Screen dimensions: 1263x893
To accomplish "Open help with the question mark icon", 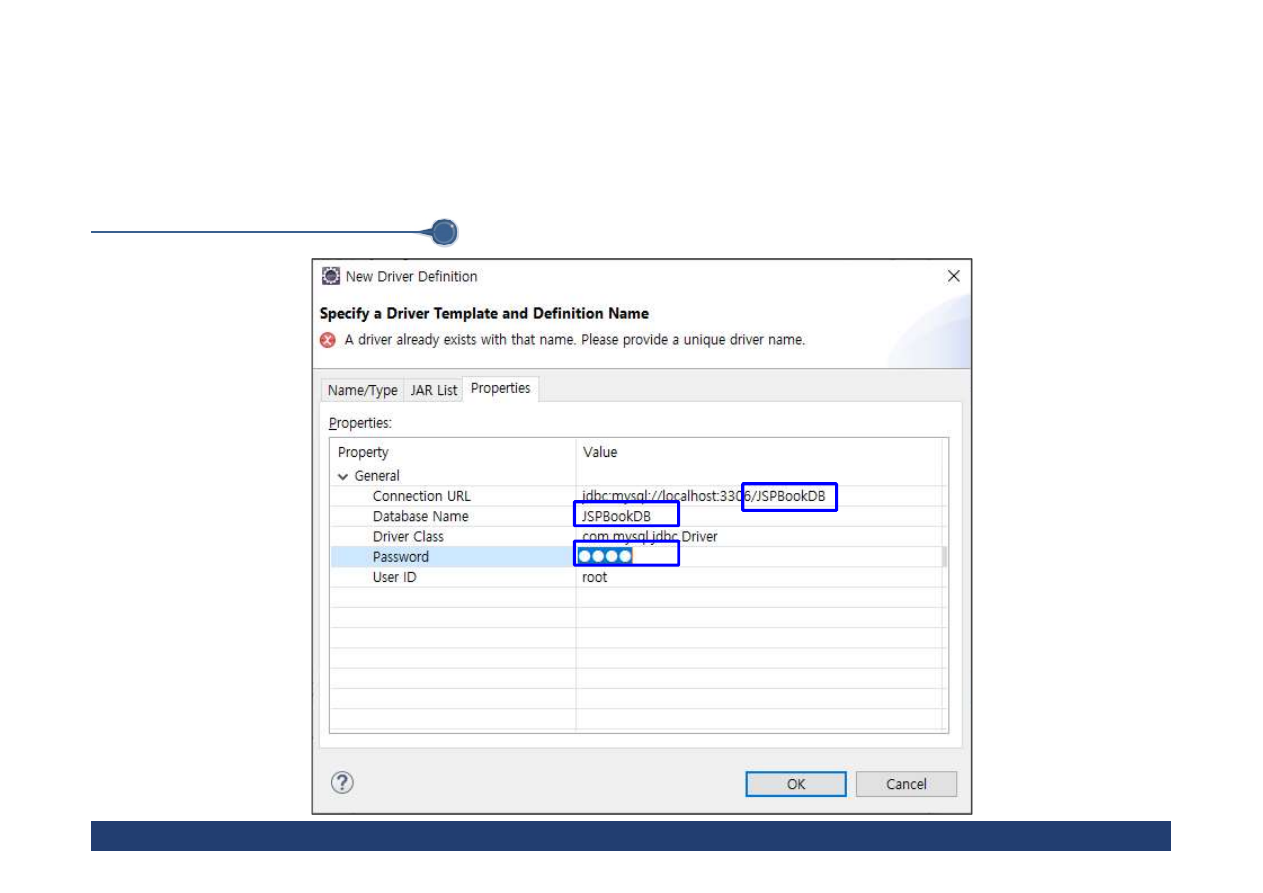I will tap(342, 783).
